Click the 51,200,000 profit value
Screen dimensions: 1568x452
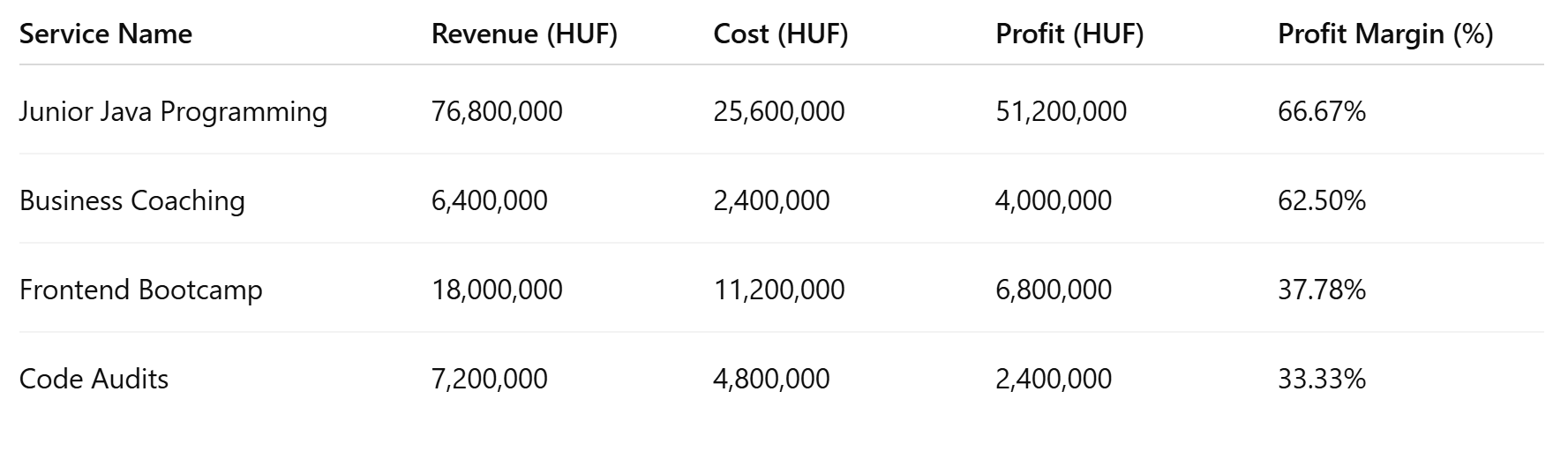(1061, 111)
